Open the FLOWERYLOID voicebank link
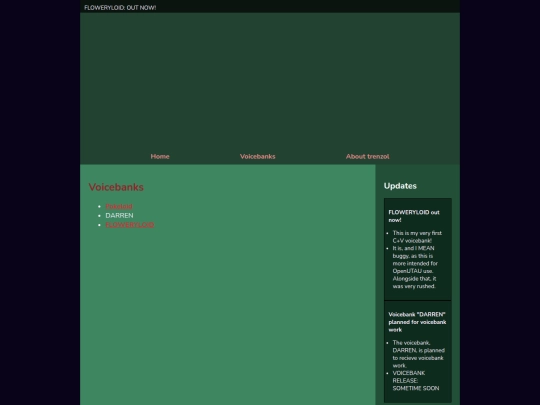Image resolution: width=540 pixels, height=405 pixels. point(130,225)
